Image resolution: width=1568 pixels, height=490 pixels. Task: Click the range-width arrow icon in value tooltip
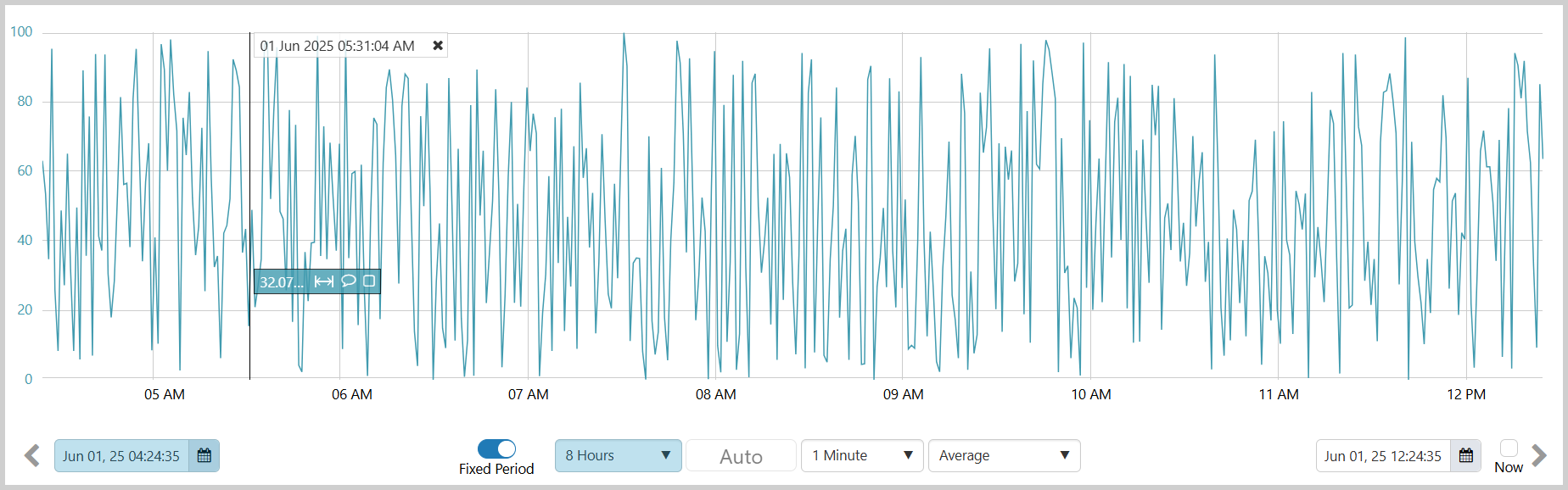[x=323, y=281]
